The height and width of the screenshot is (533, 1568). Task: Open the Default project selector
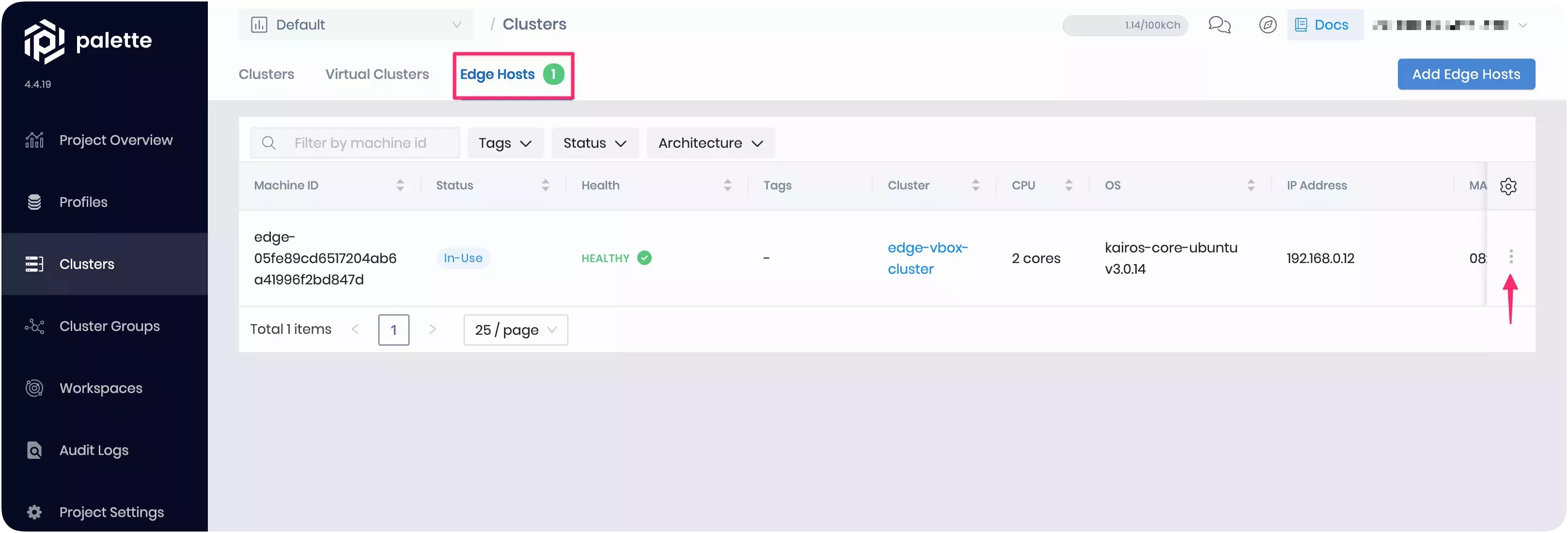click(x=356, y=24)
